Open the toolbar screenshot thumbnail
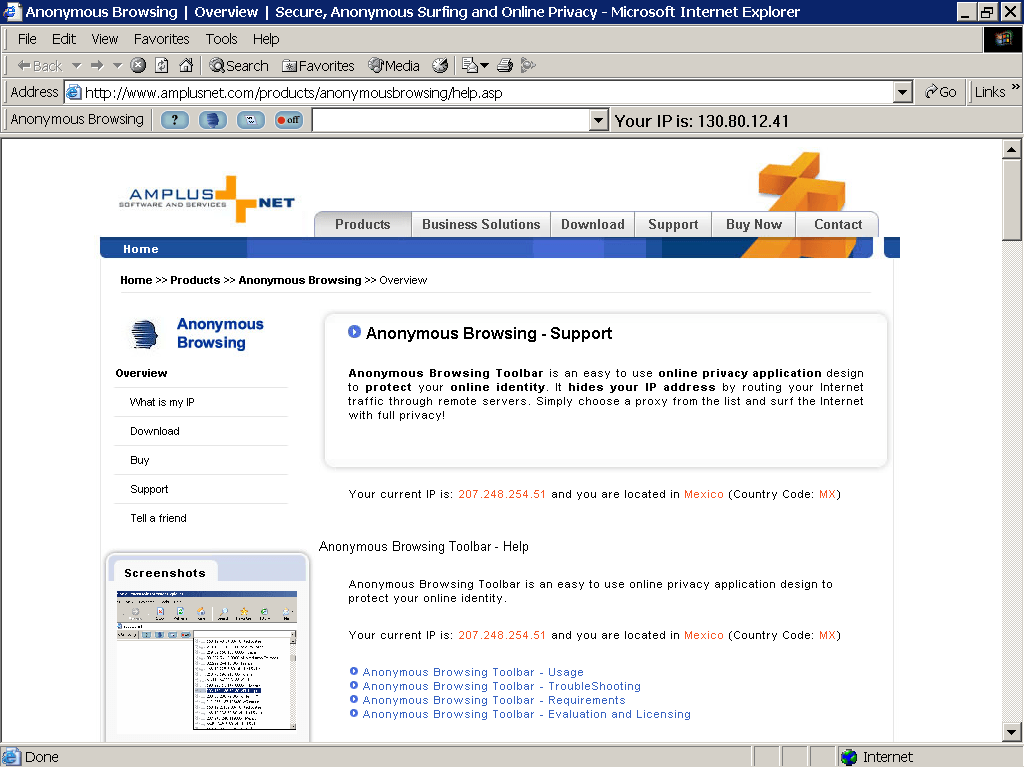 207,660
